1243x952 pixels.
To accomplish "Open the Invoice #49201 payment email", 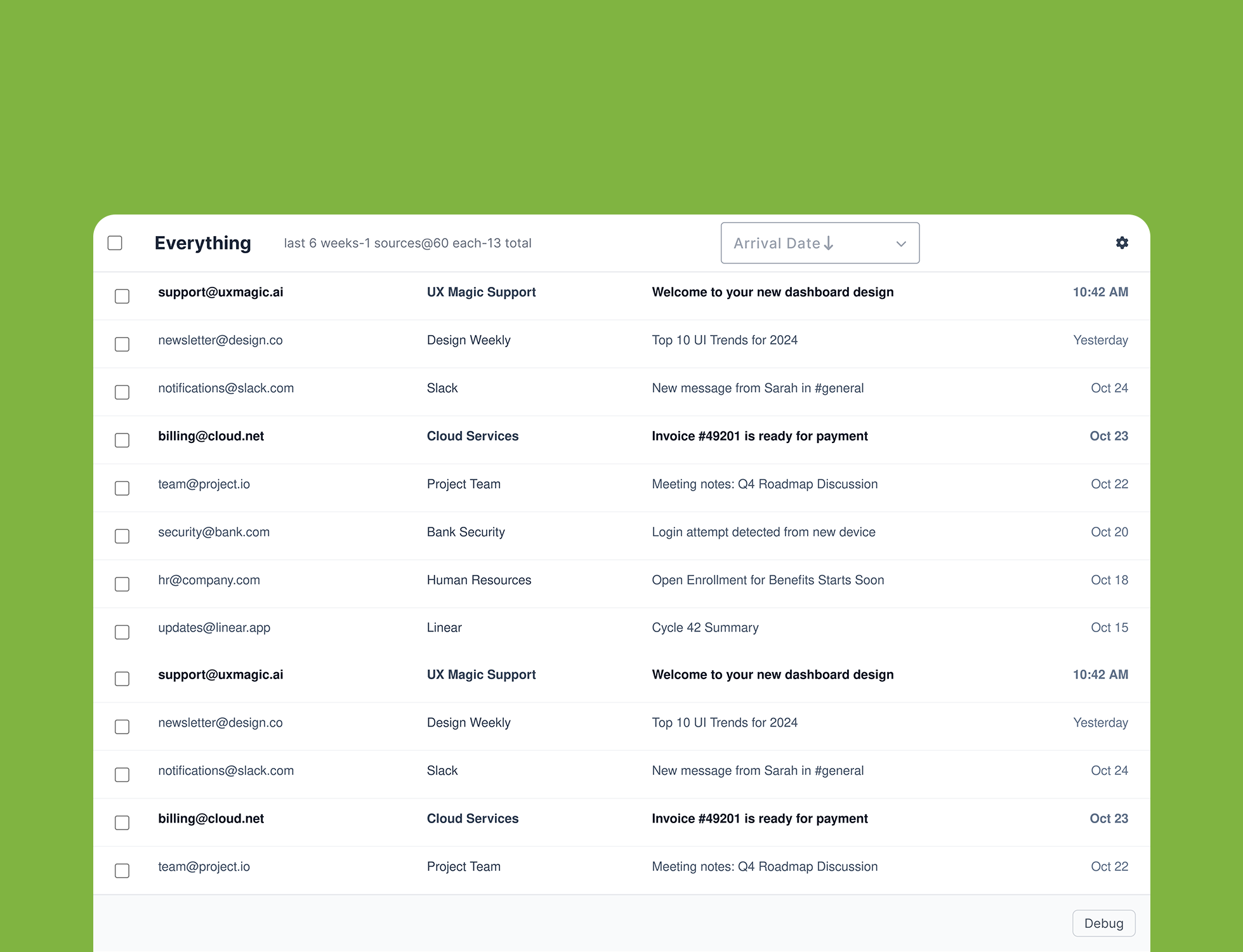I will [760, 436].
